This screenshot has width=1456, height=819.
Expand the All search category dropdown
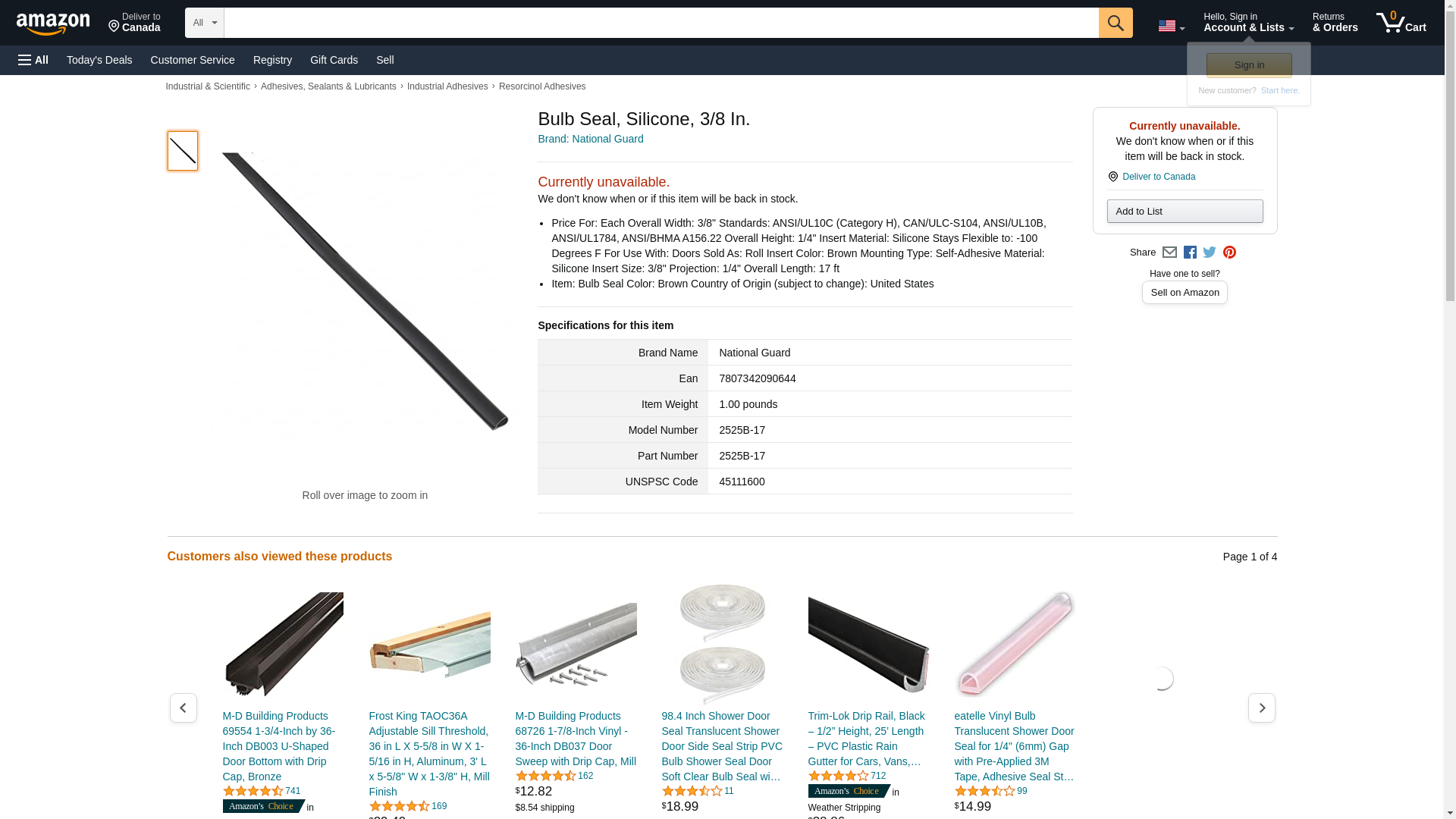(204, 23)
